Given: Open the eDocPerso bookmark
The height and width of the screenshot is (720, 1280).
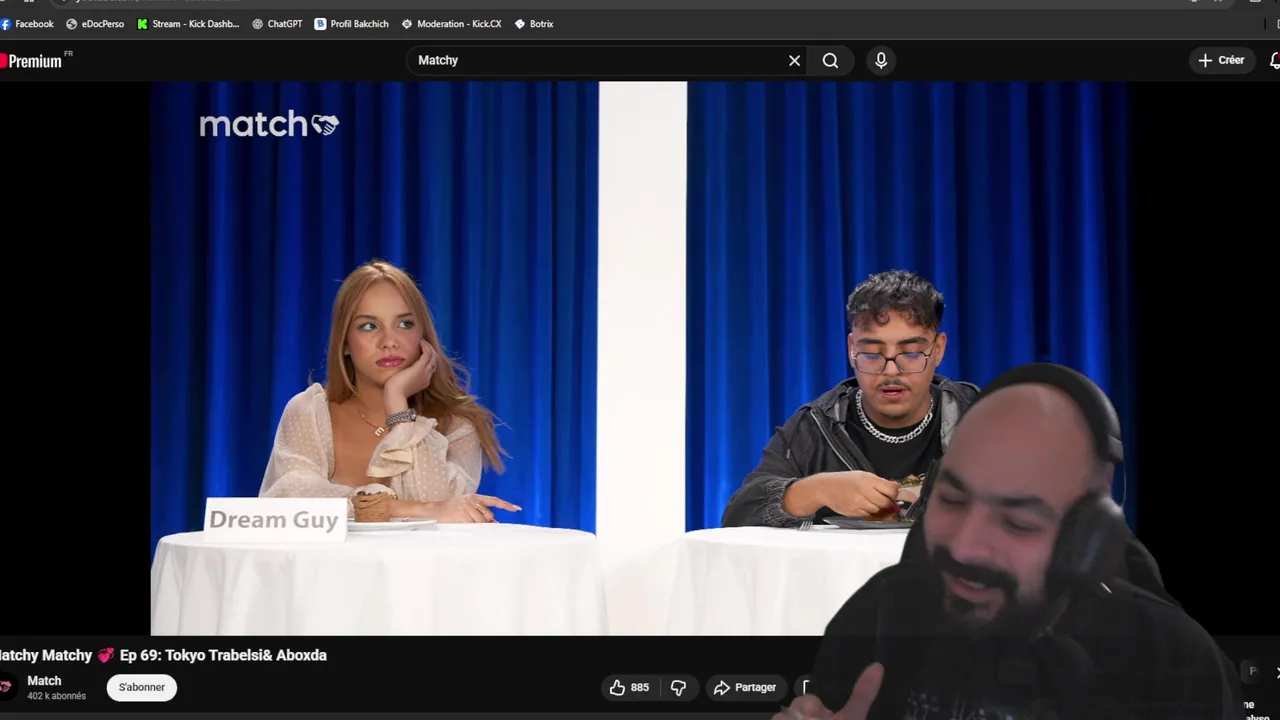Looking at the screenshot, I should pyautogui.click(x=95, y=24).
